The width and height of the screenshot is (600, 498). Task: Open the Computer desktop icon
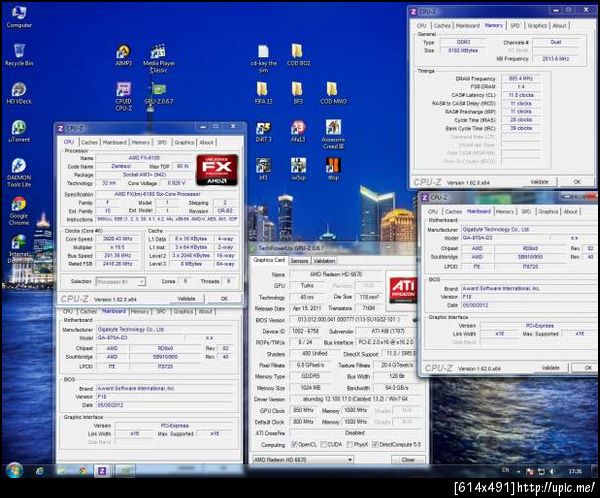[x=19, y=17]
